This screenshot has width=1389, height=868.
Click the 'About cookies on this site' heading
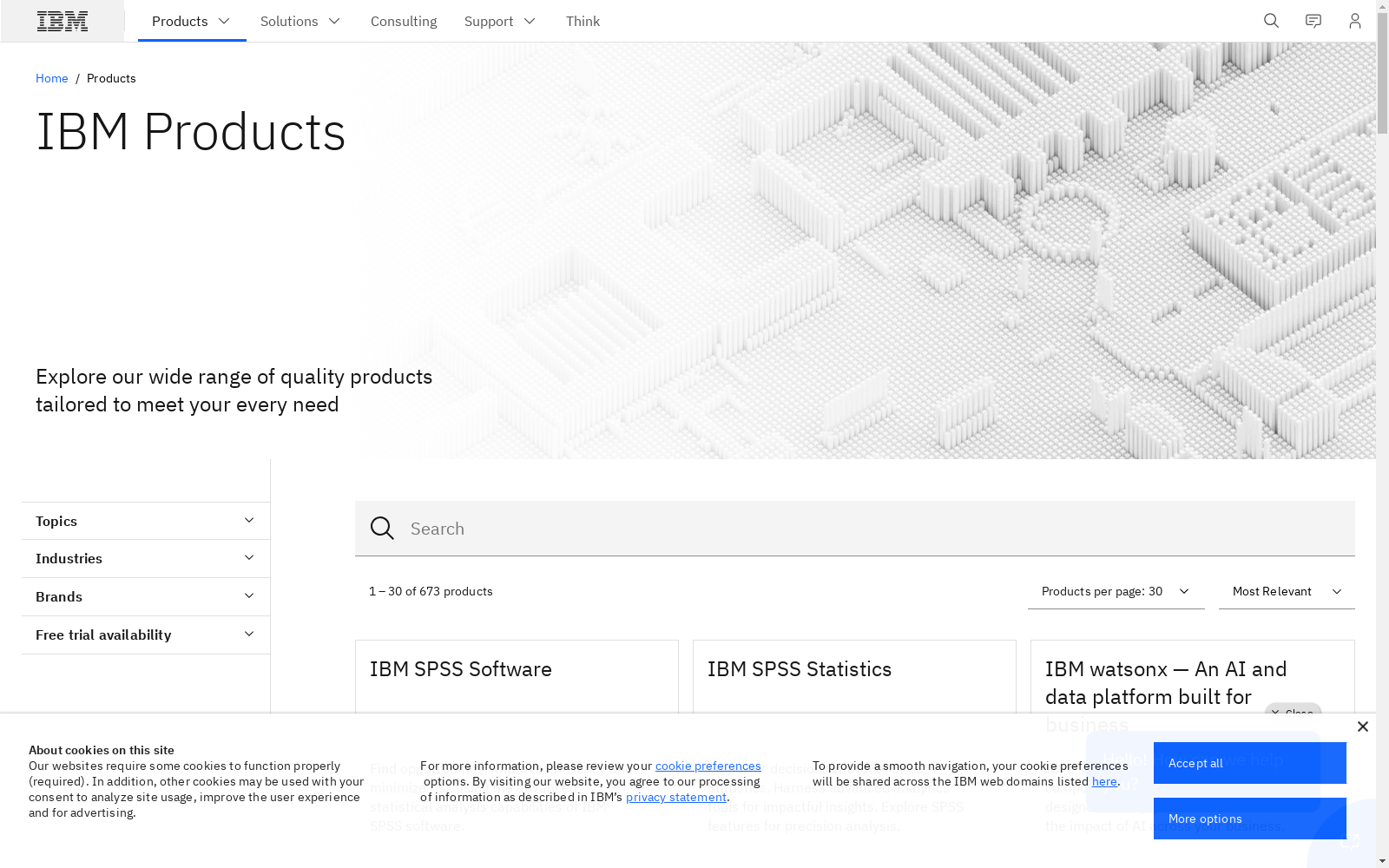102,750
